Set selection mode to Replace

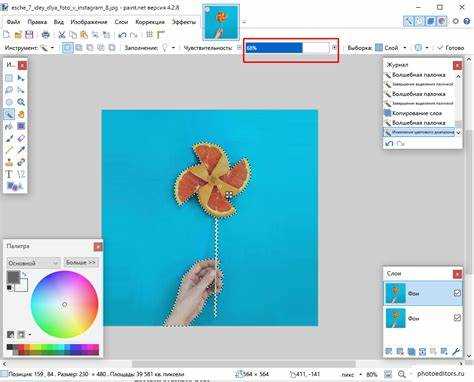(67, 48)
